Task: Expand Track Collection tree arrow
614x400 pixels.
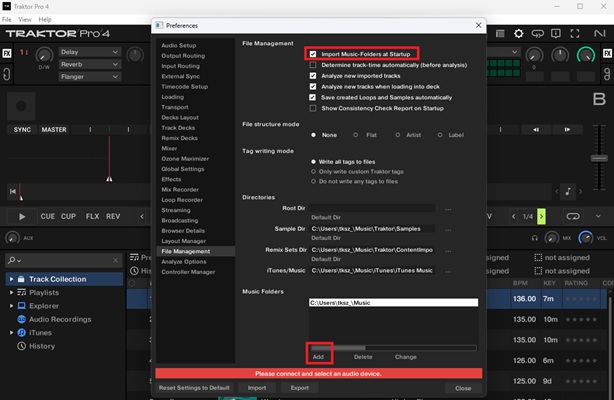Action: coord(11,279)
